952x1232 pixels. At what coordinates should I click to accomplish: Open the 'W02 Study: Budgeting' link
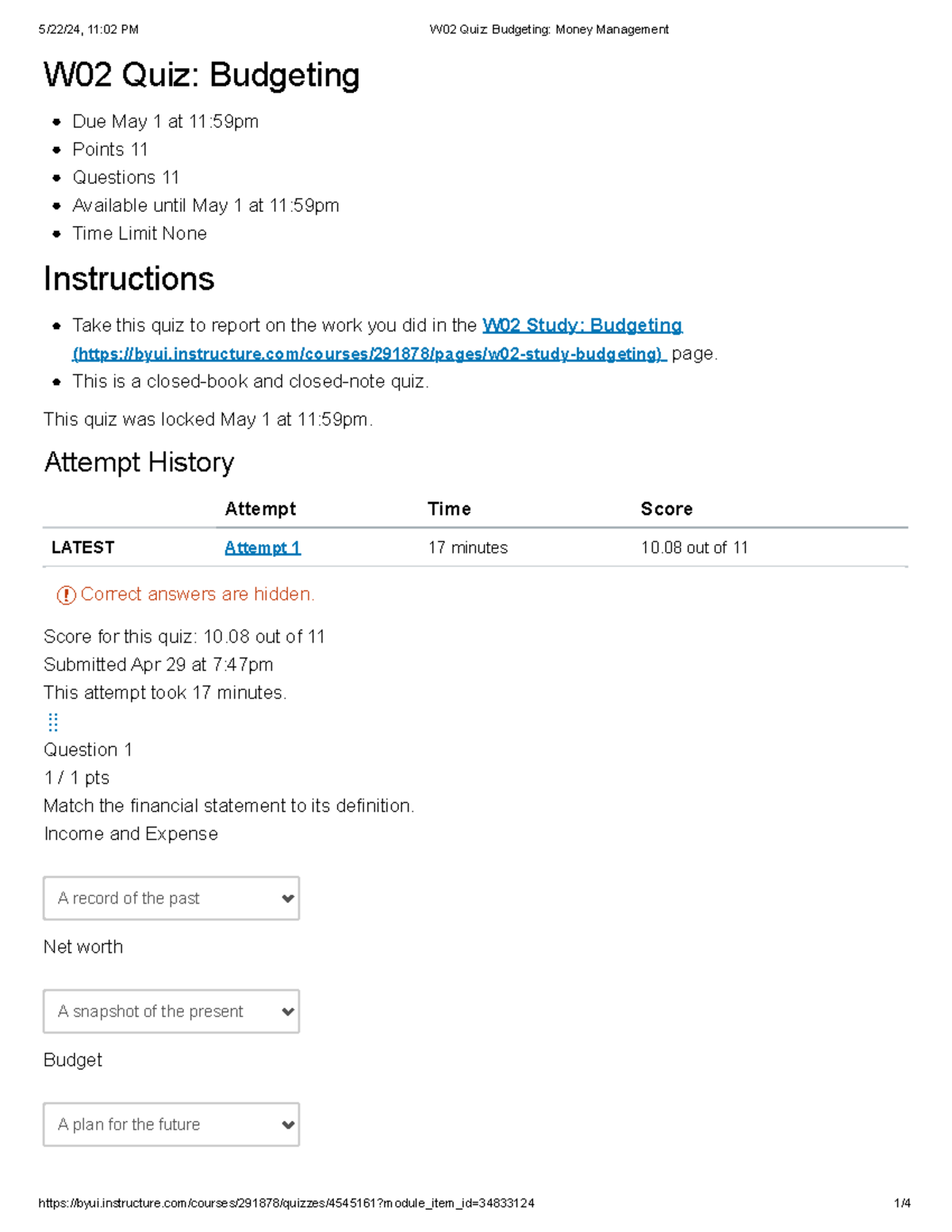click(x=582, y=325)
